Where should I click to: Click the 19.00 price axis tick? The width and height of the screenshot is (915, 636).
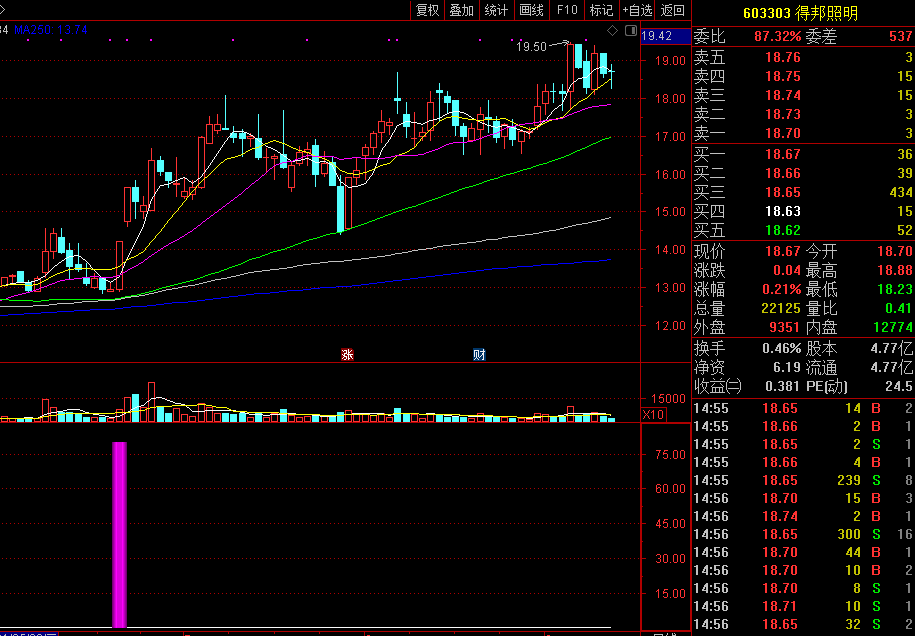click(x=670, y=61)
